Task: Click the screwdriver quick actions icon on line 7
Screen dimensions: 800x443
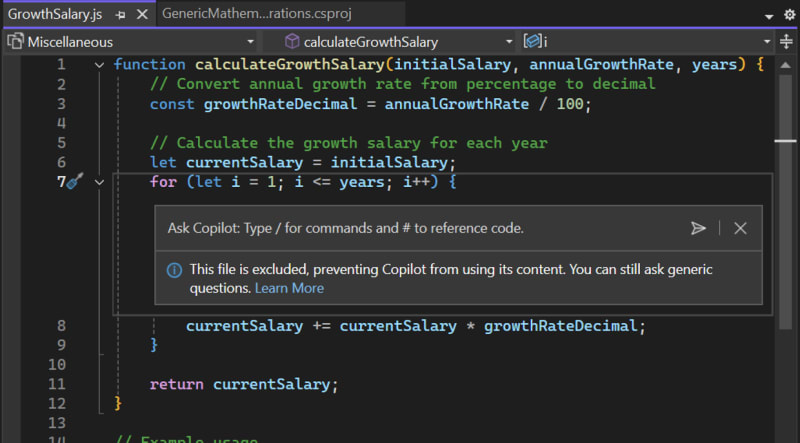Action: coord(75,182)
